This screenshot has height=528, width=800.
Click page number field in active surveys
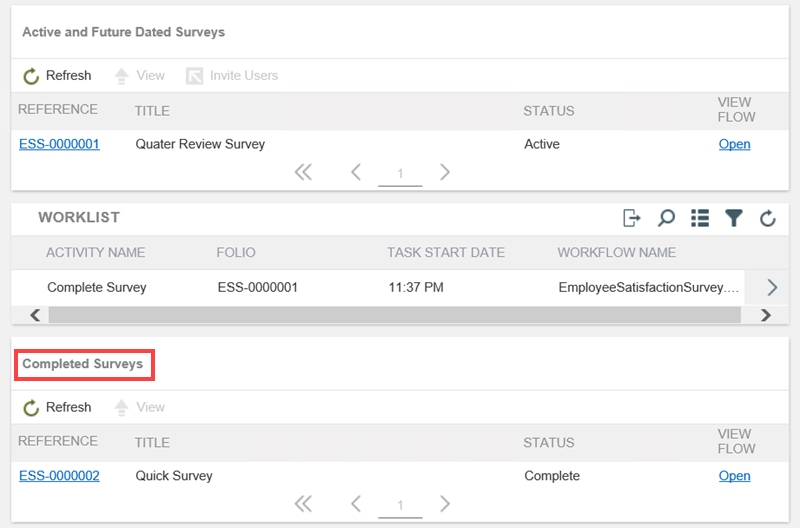pos(400,174)
